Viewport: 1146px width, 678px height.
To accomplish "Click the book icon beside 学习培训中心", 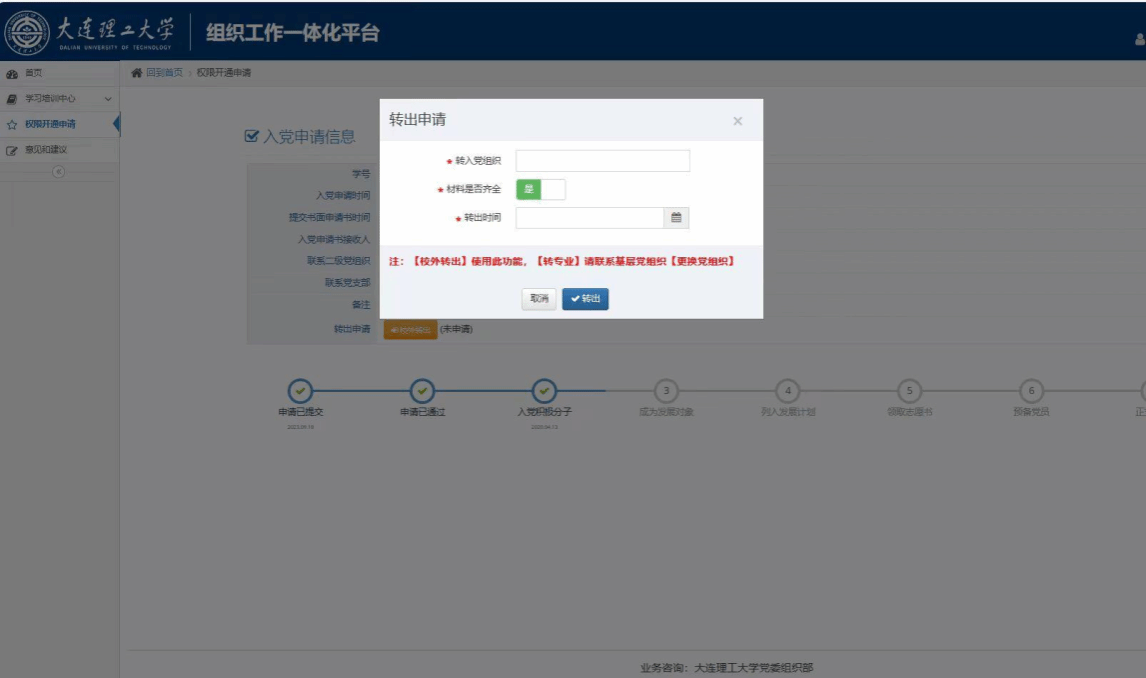I will [12, 99].
